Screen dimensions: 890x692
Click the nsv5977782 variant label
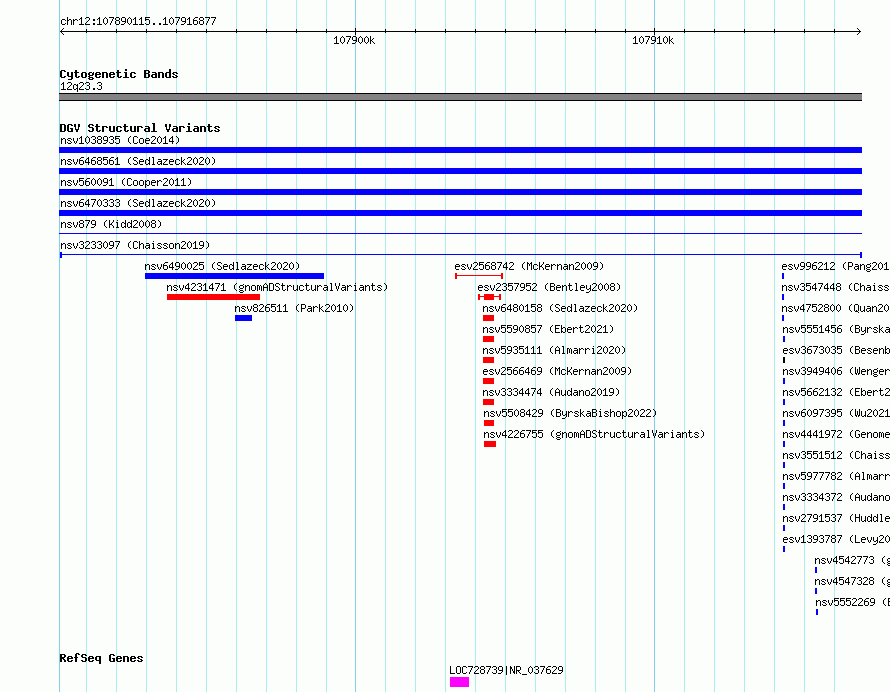tap(836, 476)
